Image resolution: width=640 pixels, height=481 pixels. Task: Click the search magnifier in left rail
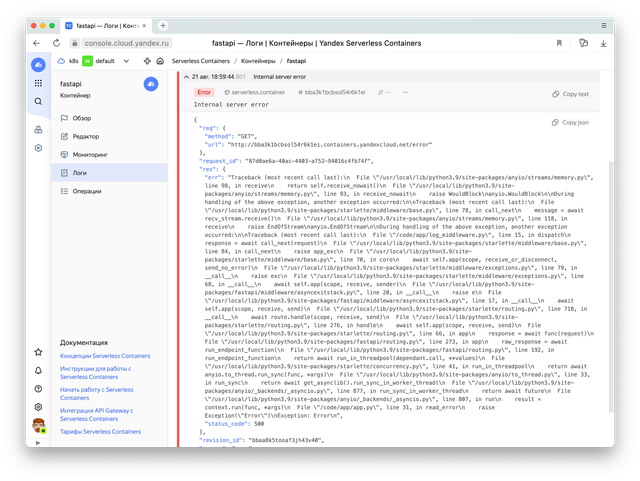pyautogui.click(x=38, y=101)
